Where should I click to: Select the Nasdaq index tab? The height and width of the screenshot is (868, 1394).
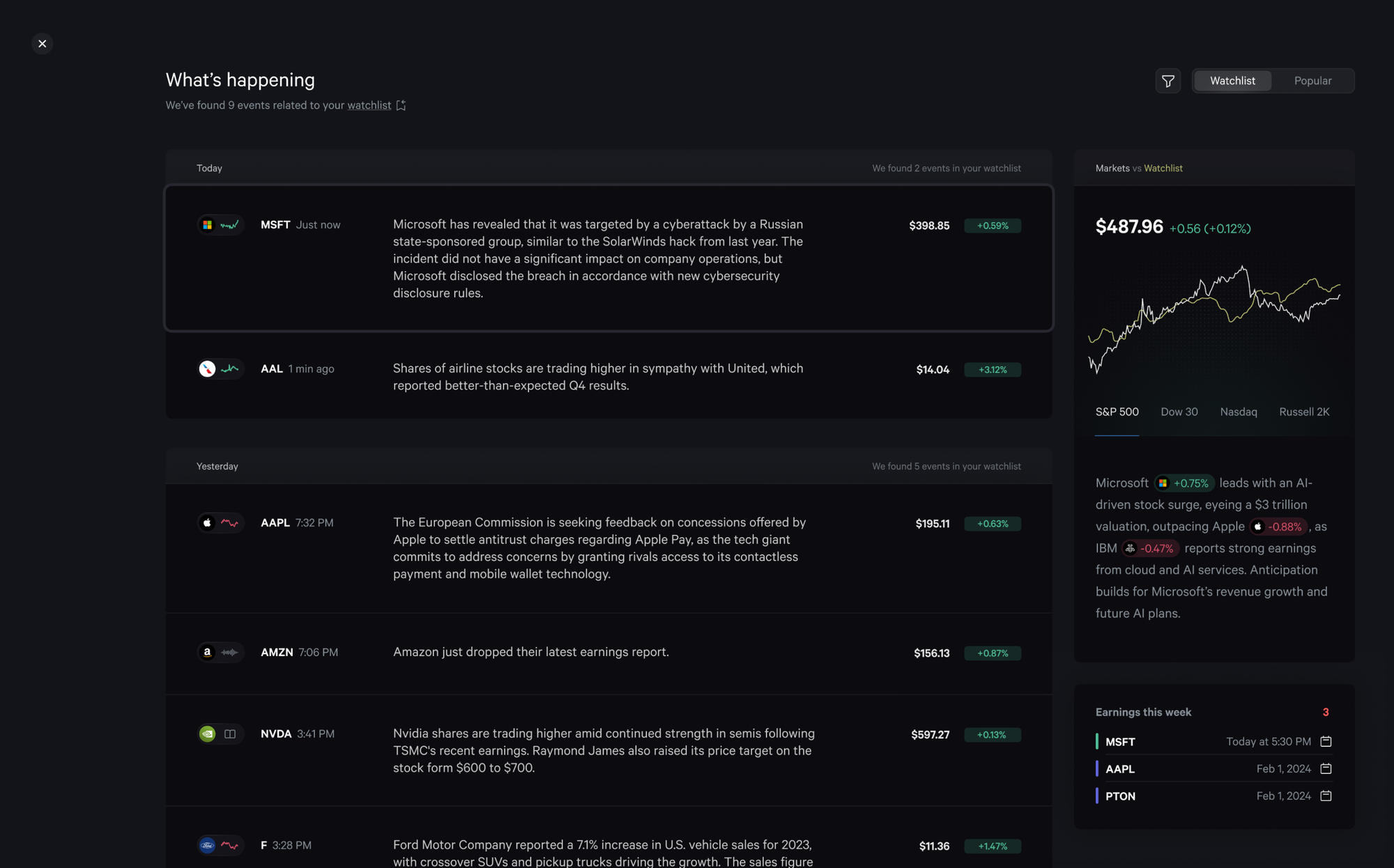[x=1239, y=412]
